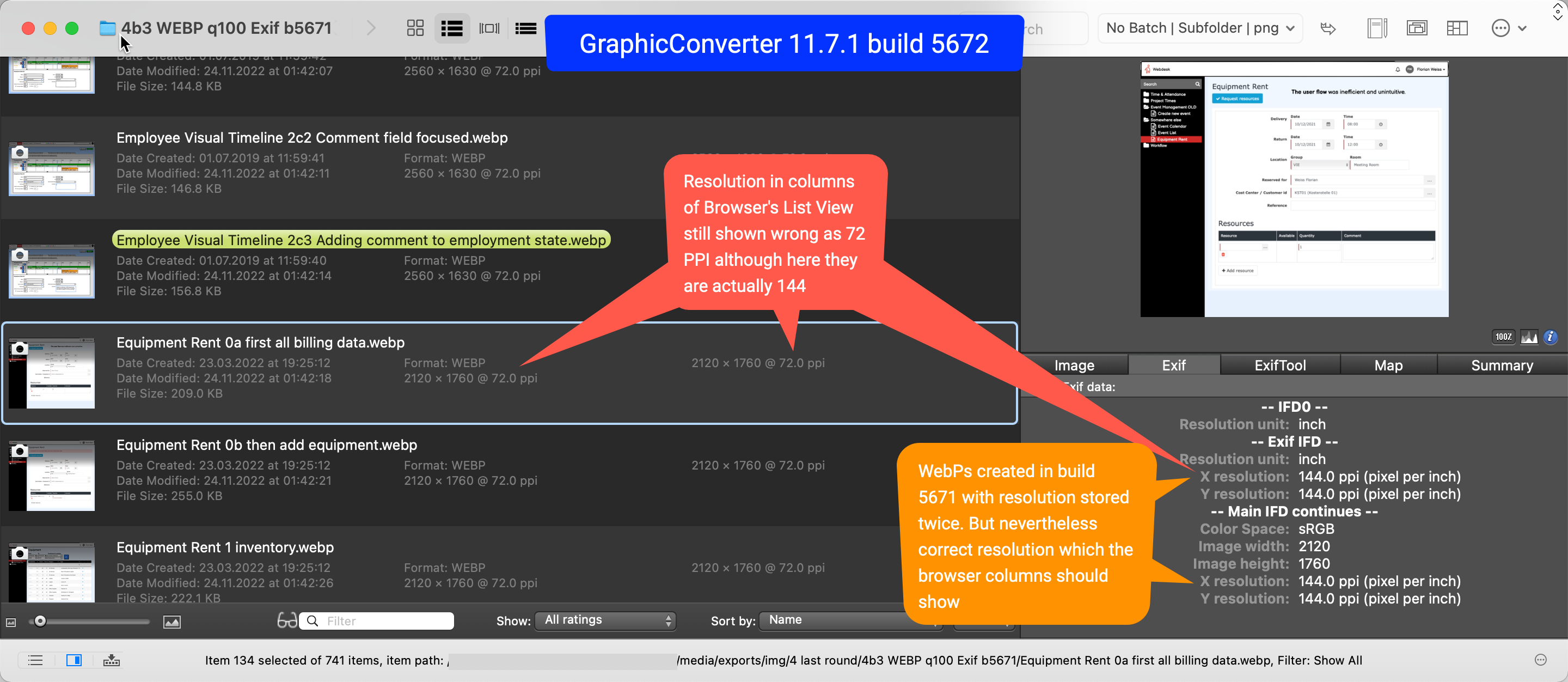Open the notebook with pencil toolbar icon
The height and width of the screenshot is (682, 1568).
[x=1377, y=28]
